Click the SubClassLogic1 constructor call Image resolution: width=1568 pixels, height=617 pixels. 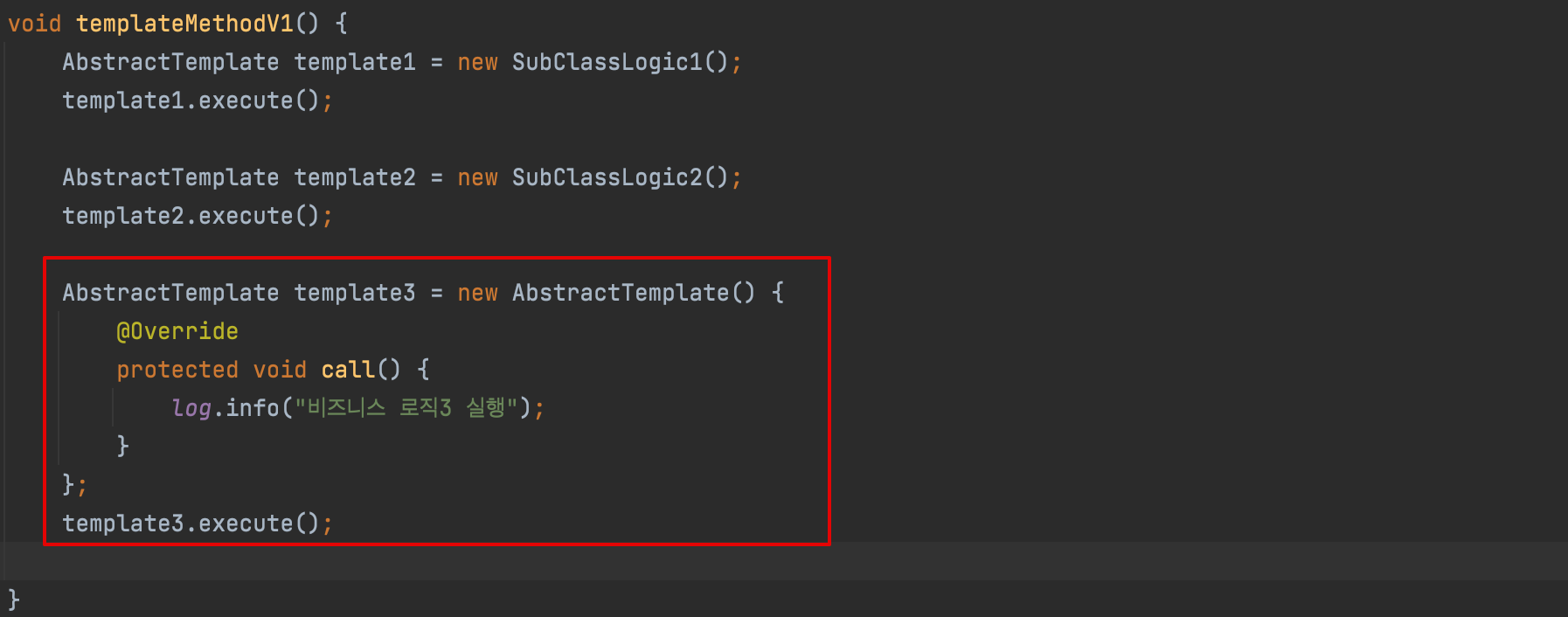(x=607, y=62)
